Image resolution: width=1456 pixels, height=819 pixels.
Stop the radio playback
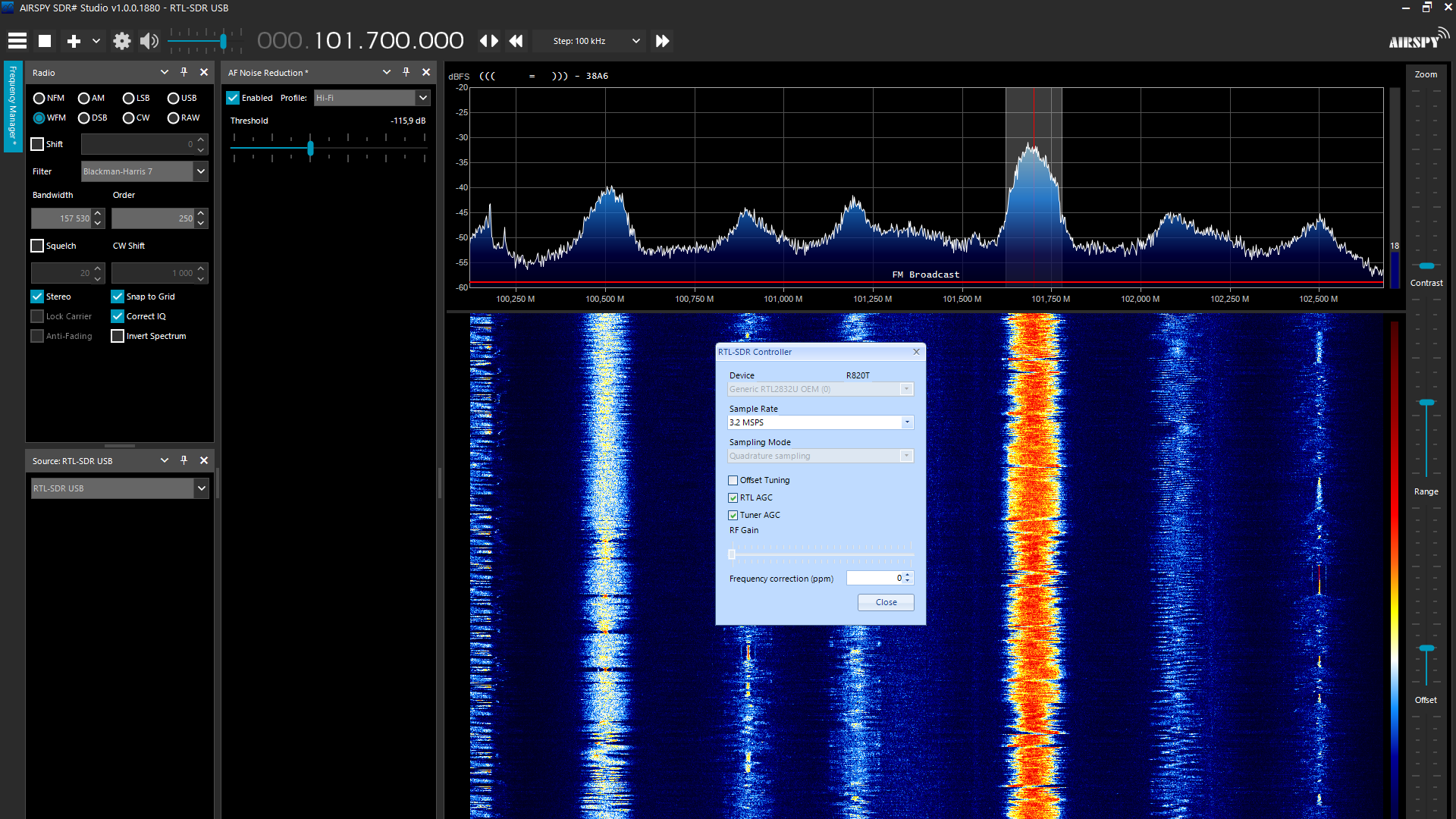[45, 41]
